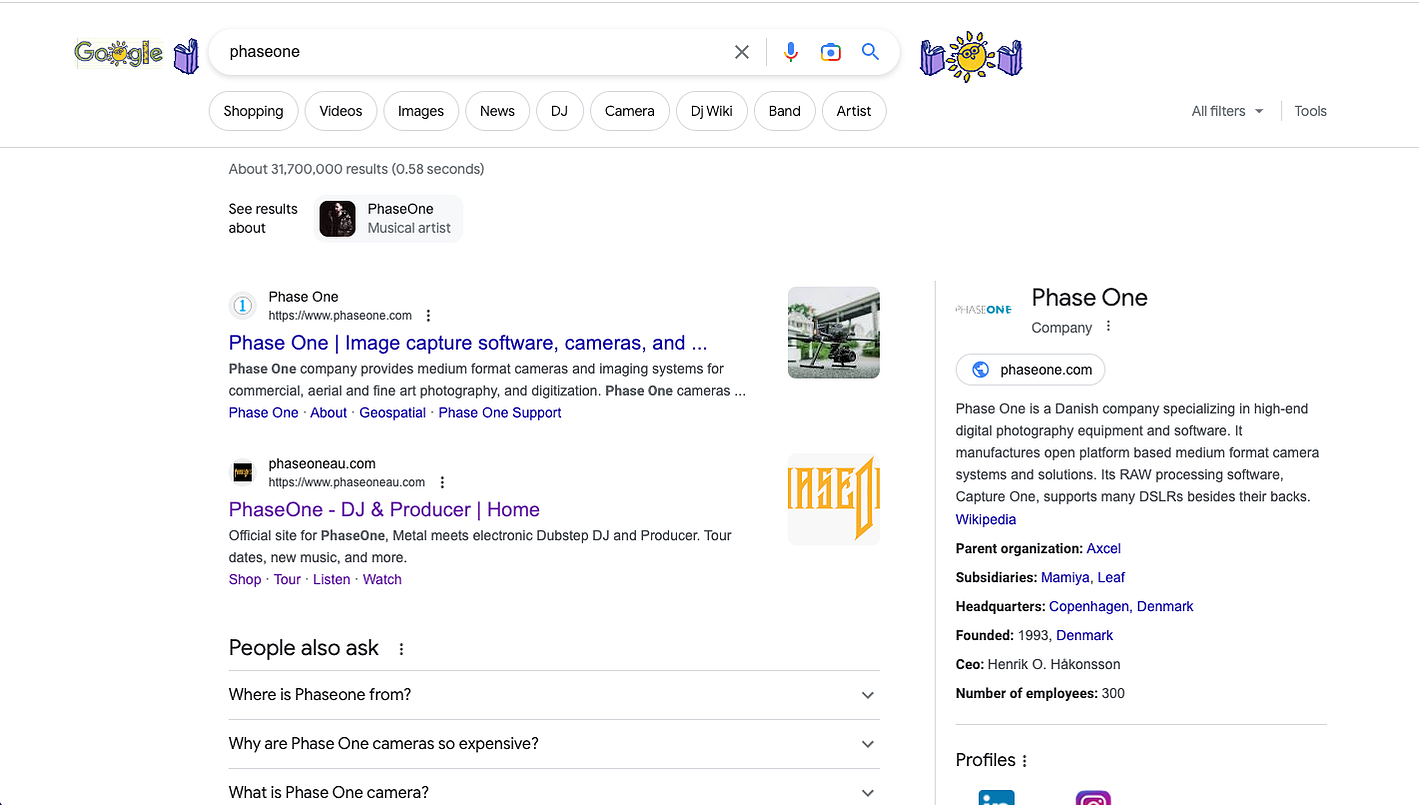Viewport: 1419px width, 805px height.
Task: Submit search with magnifying glass icon
Action: (x=871, y=52)
